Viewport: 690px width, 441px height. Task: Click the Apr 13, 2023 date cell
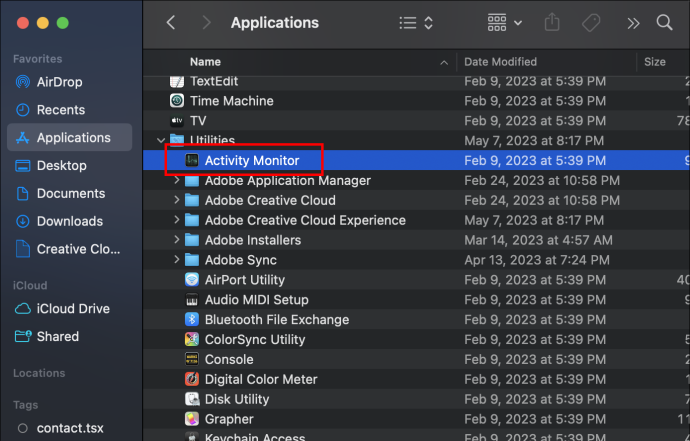coord(537,260)
